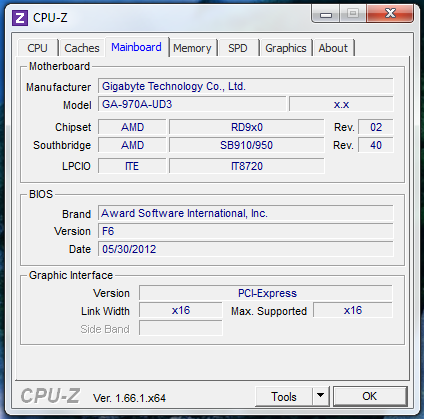
Task: Click the Manufacturer field Gigabyte Technology Co., Ltd.
Action: (245, 86)
